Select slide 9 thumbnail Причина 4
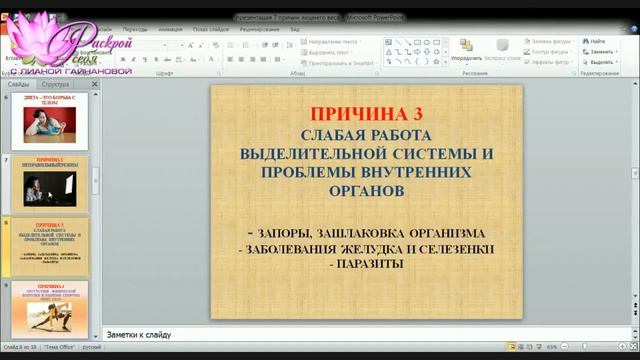This screenshot has width=640, height=360. pos(50,309)
